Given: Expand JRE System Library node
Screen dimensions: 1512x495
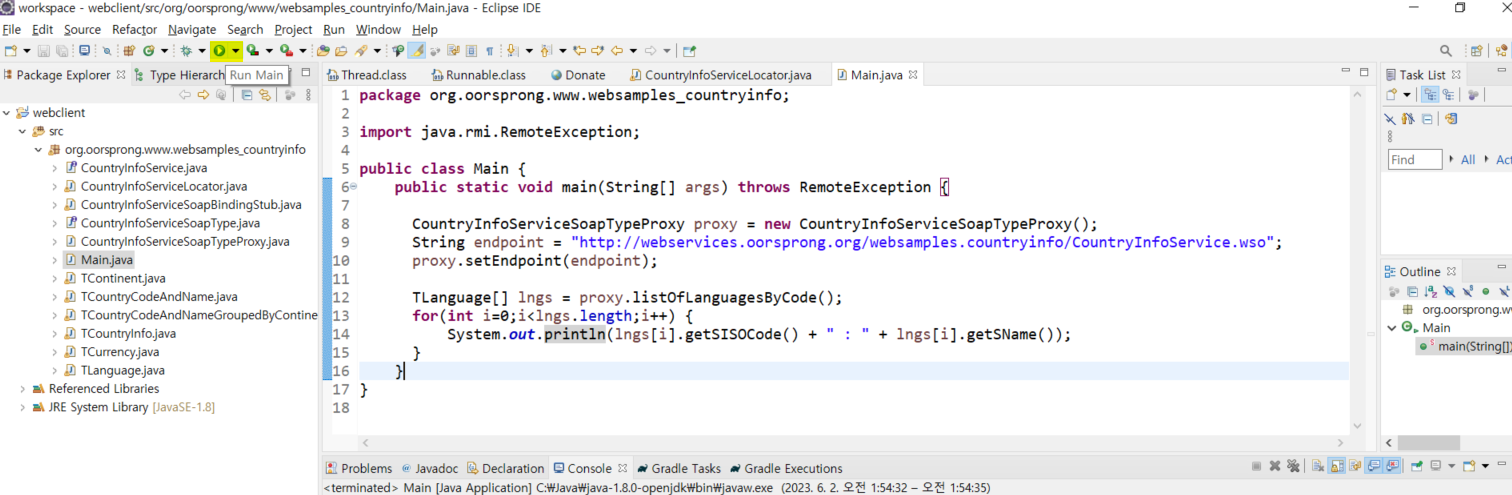Looking at the screenshot, I should pos(22,407).
